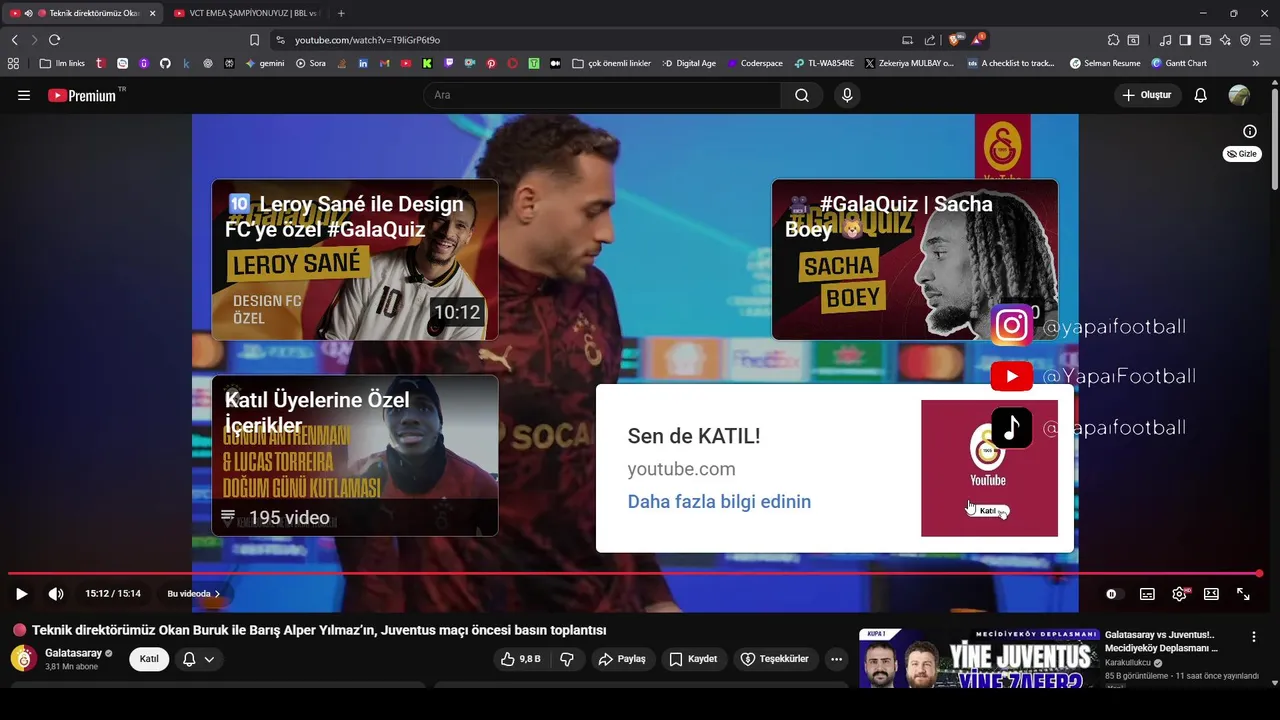1280x720 pixels.
Task: Dislike the video with thumbs down
Action: point(567,659)
